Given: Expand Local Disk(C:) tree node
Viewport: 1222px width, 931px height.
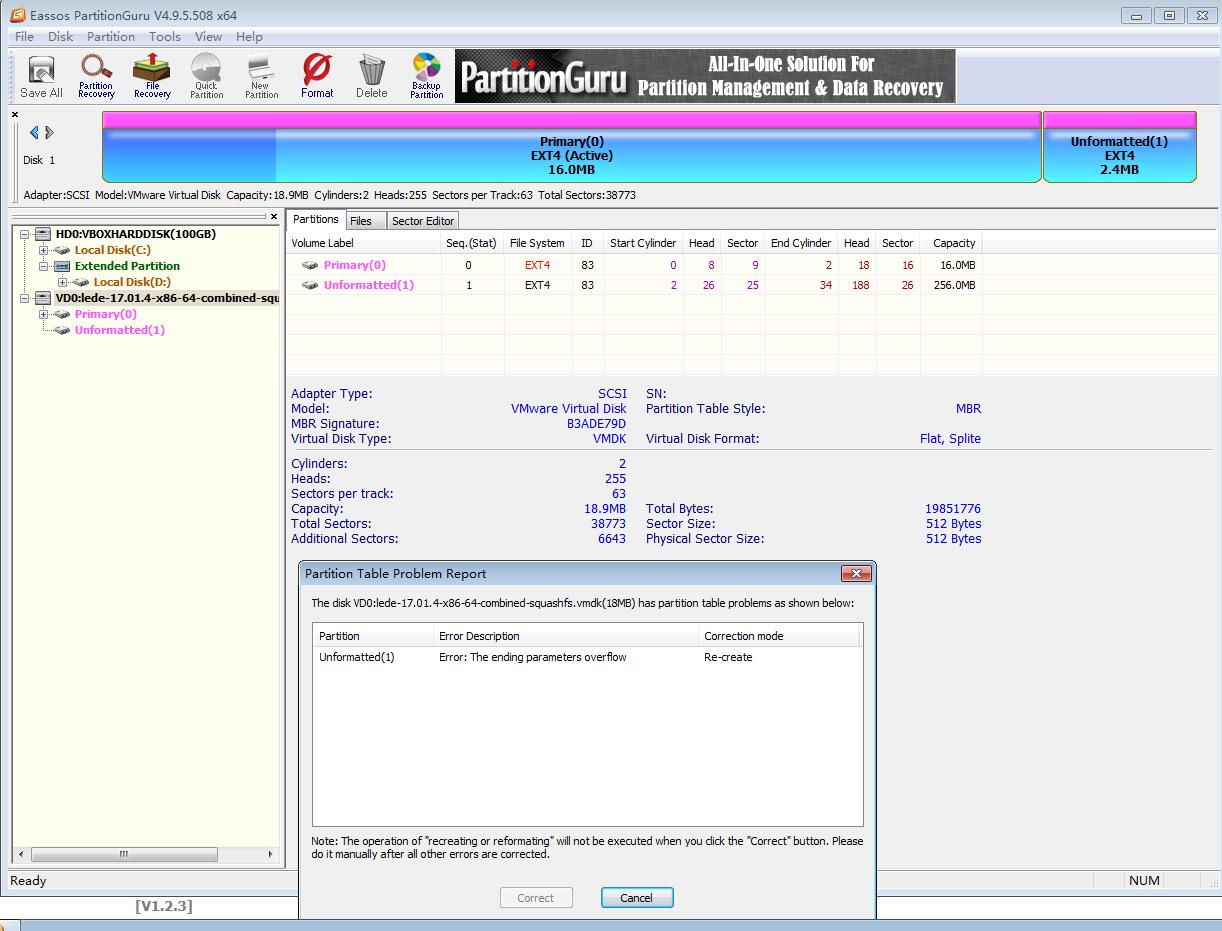Looking at the screenshot, I should [44, 250].
